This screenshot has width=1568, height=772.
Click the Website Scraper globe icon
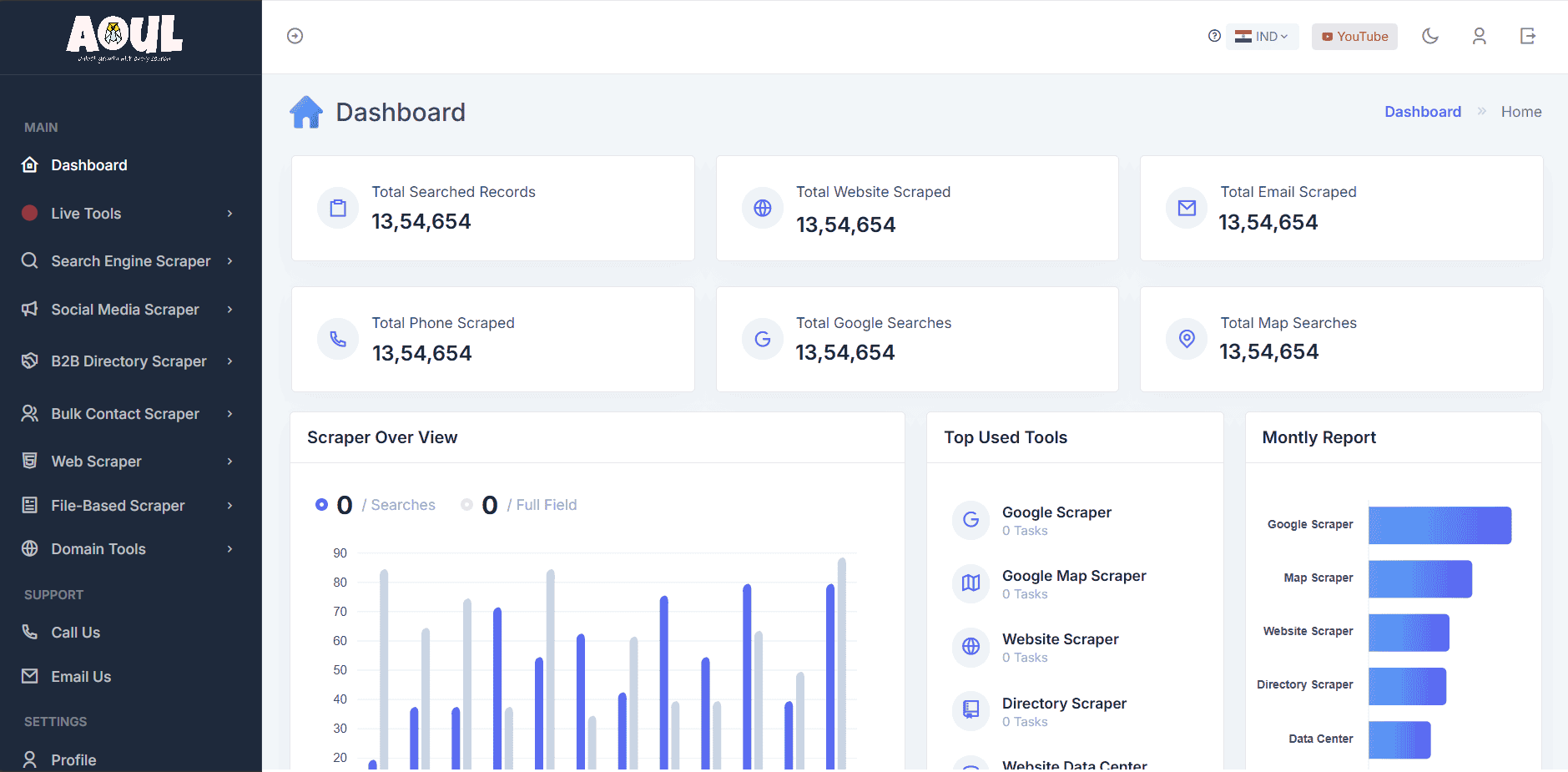[x=971, y=647]
